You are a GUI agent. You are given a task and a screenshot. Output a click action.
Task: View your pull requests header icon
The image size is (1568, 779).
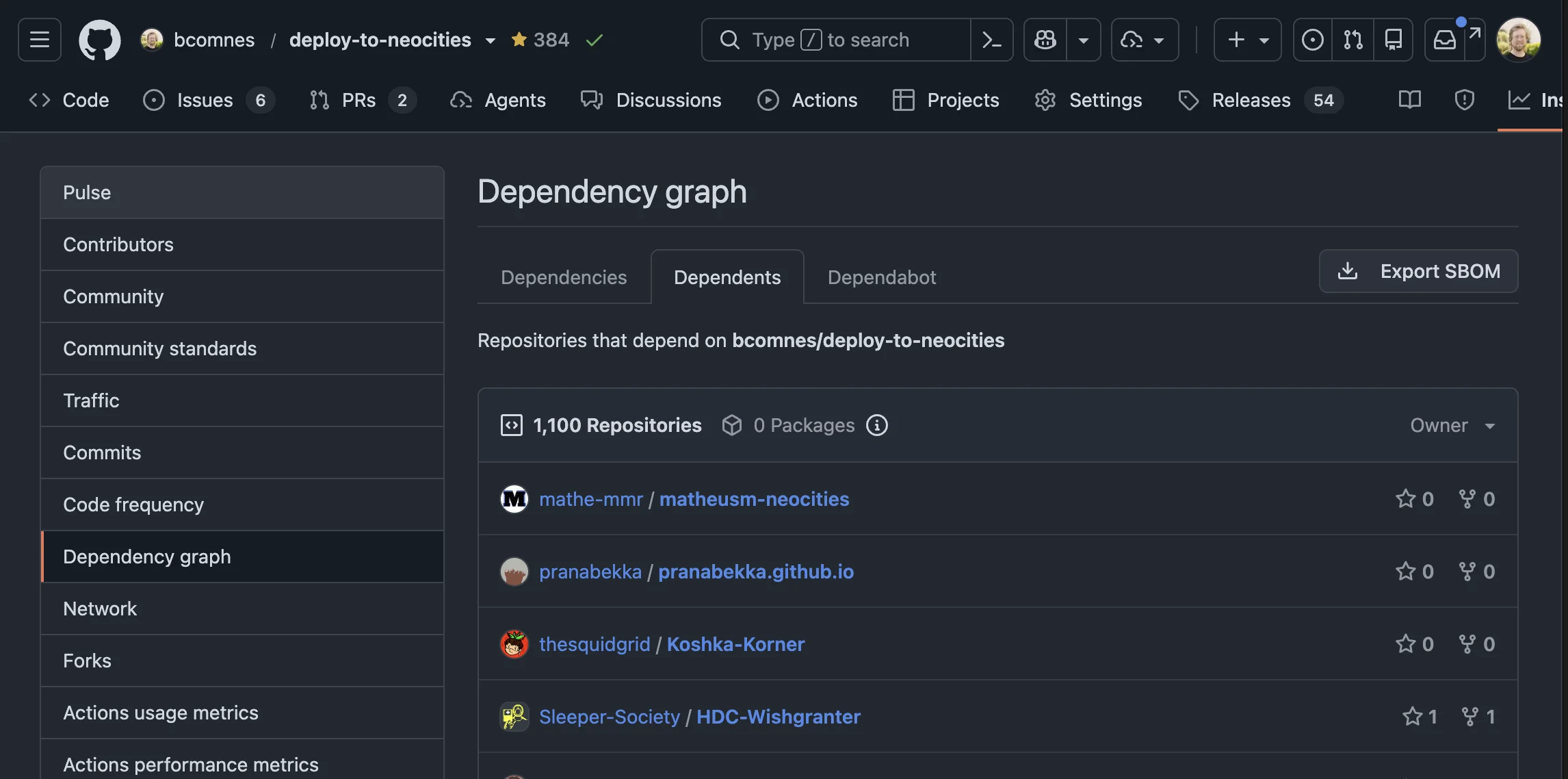pyautogui.click(x=1353, y=40)
